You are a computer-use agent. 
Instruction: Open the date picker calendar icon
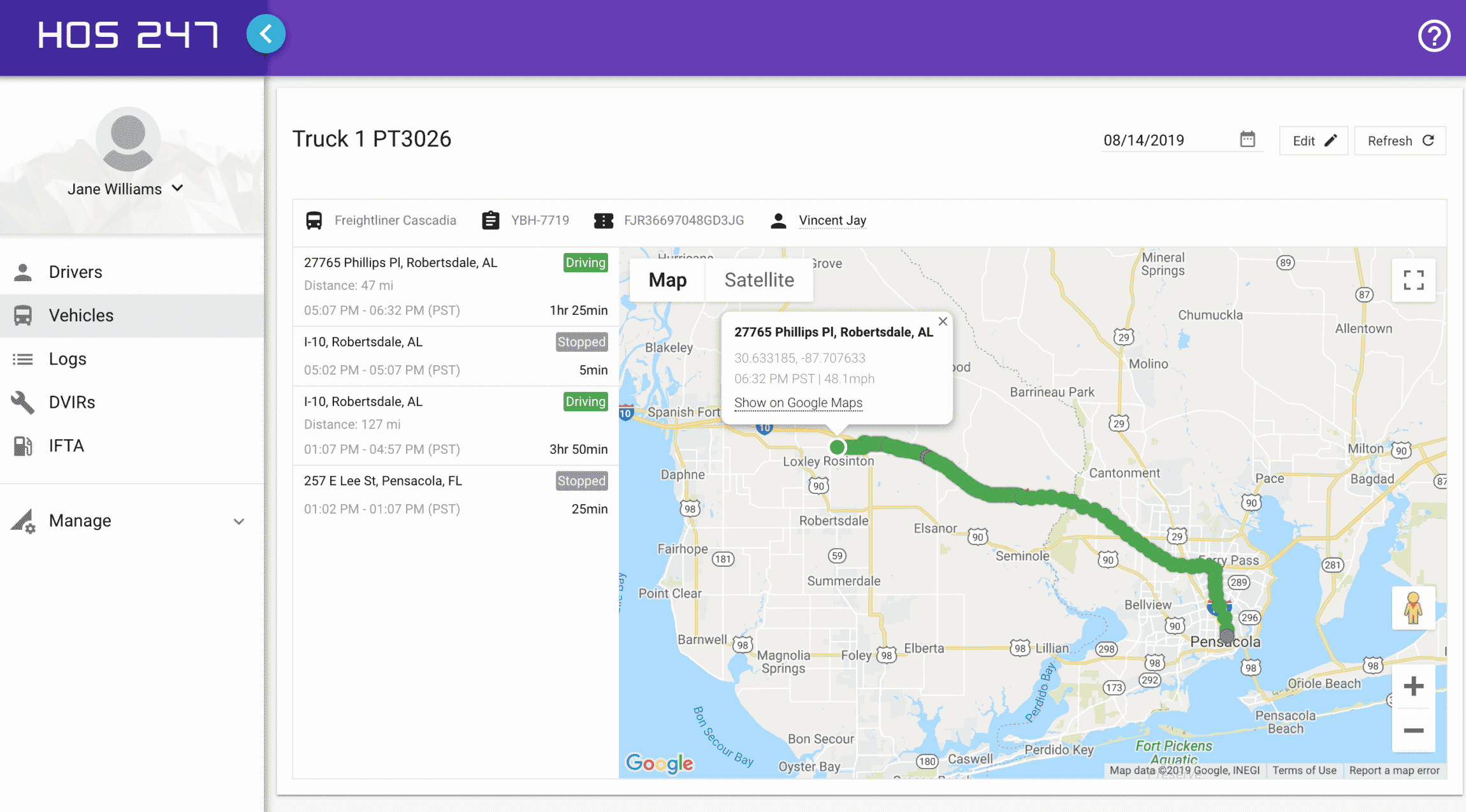point(1248,139)
